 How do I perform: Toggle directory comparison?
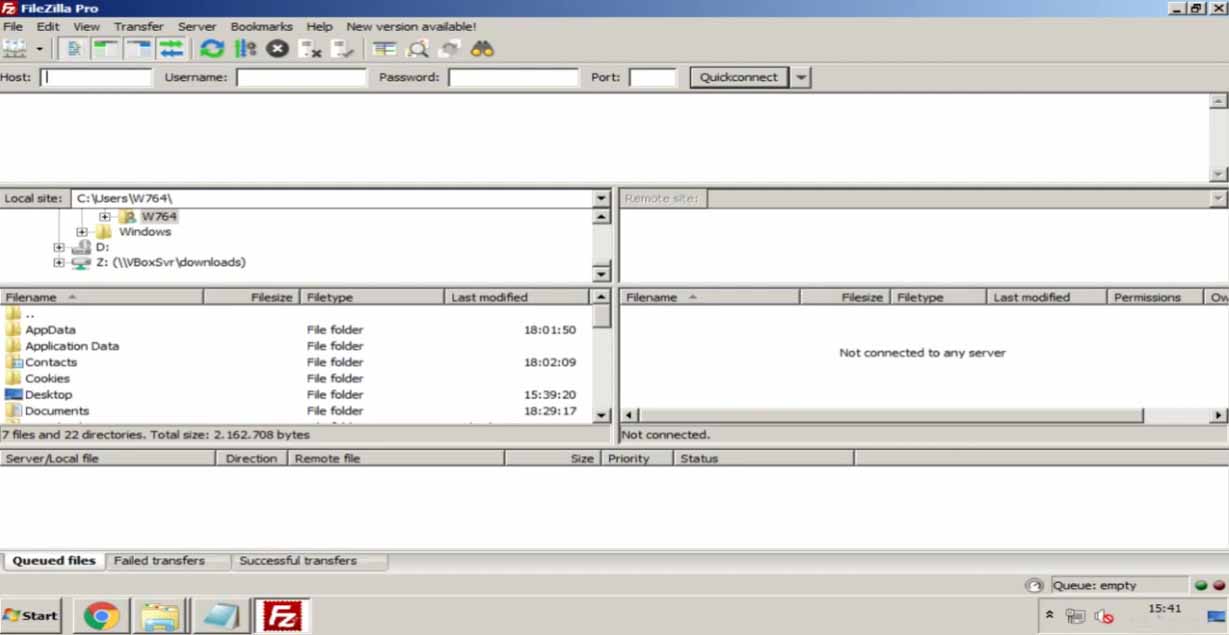pos(417,48)
